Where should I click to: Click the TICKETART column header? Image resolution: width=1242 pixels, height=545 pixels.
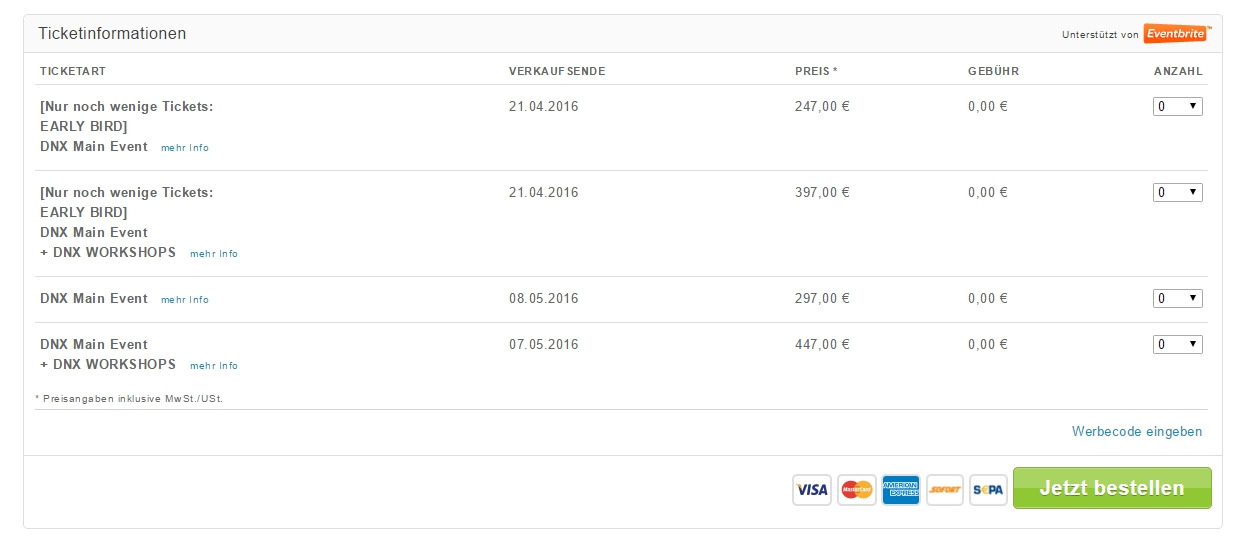pos(73,72)
